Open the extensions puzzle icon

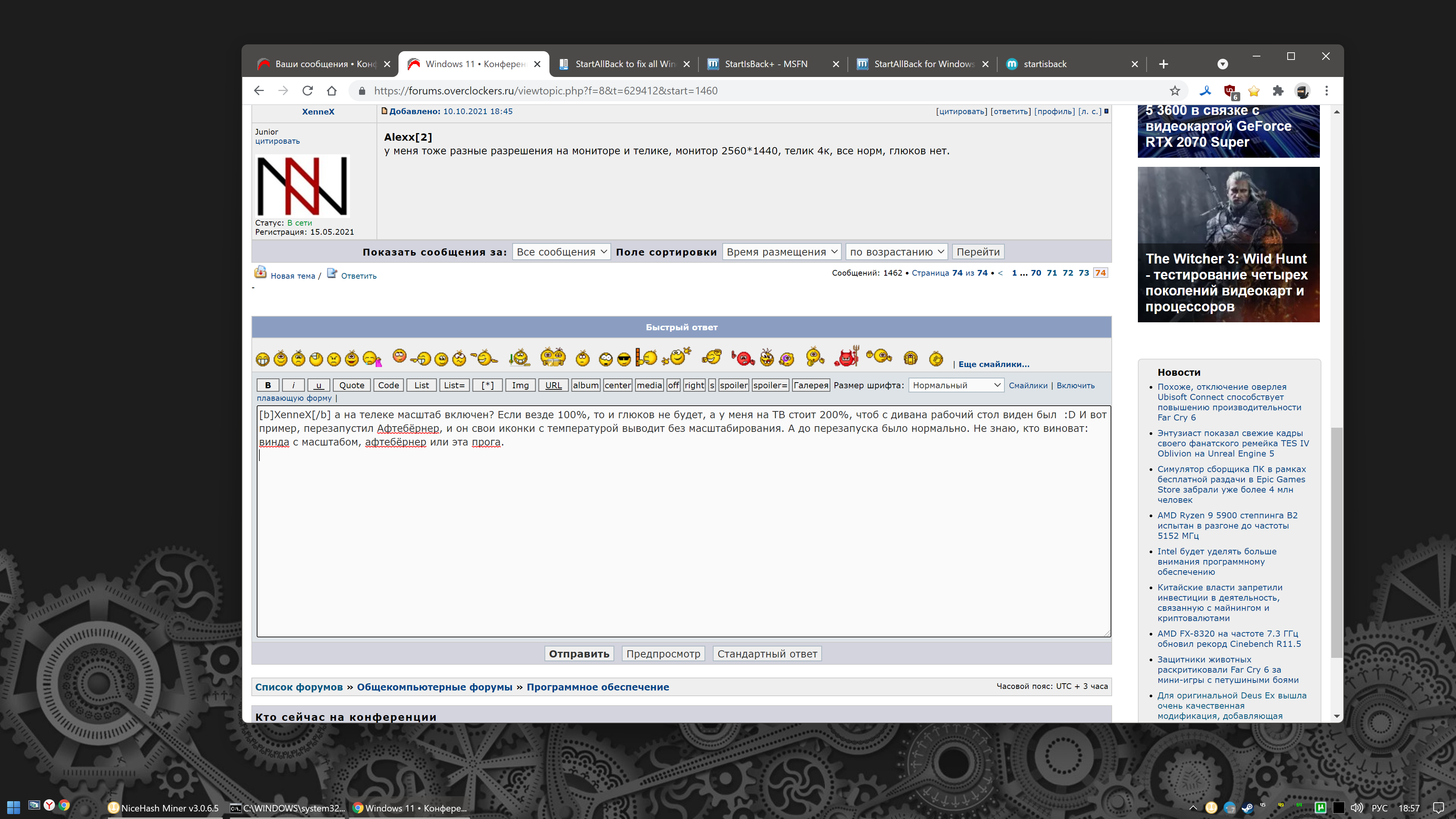(x=1277, y=91)
